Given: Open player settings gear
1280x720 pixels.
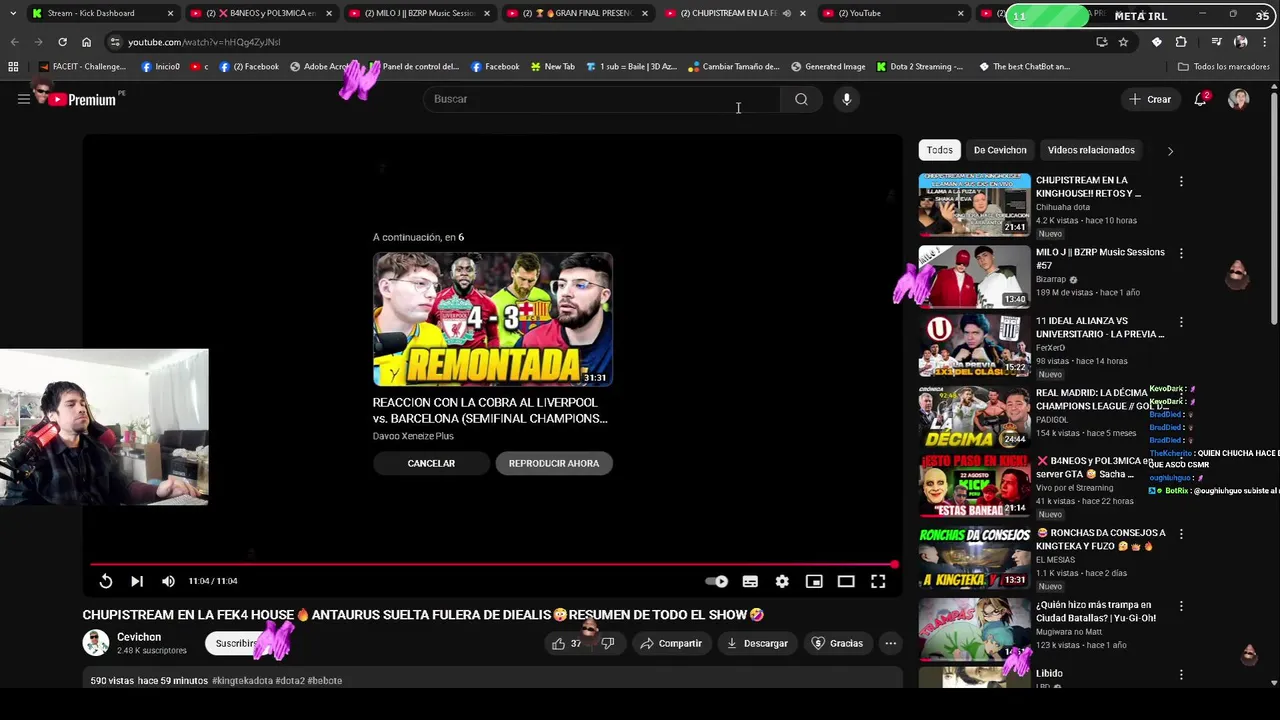Looking at the screenshot, I should click(x=782, y=581).
